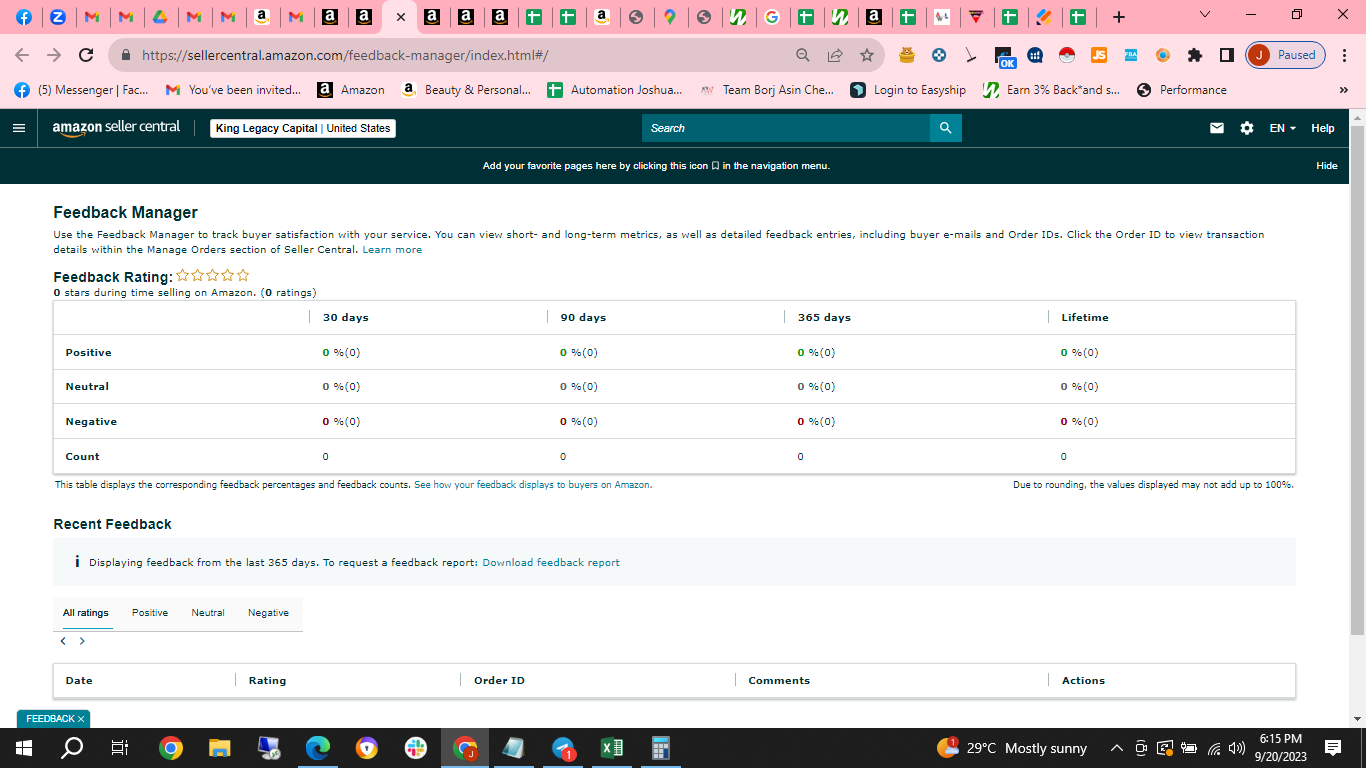Click the Pokeball extension icon
1366x768 pixels.
click(x=1066, y=55)
